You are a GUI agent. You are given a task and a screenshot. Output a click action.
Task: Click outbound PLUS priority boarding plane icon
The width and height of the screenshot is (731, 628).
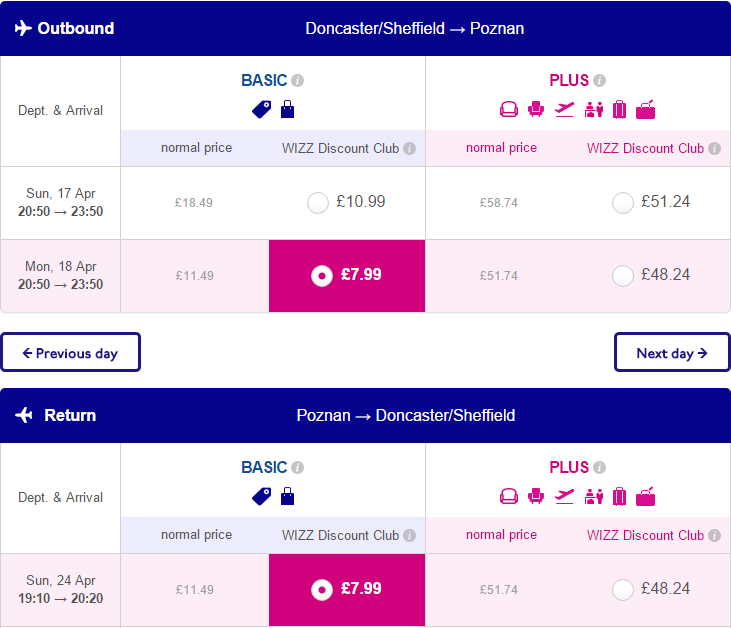(x=564, y=110)
